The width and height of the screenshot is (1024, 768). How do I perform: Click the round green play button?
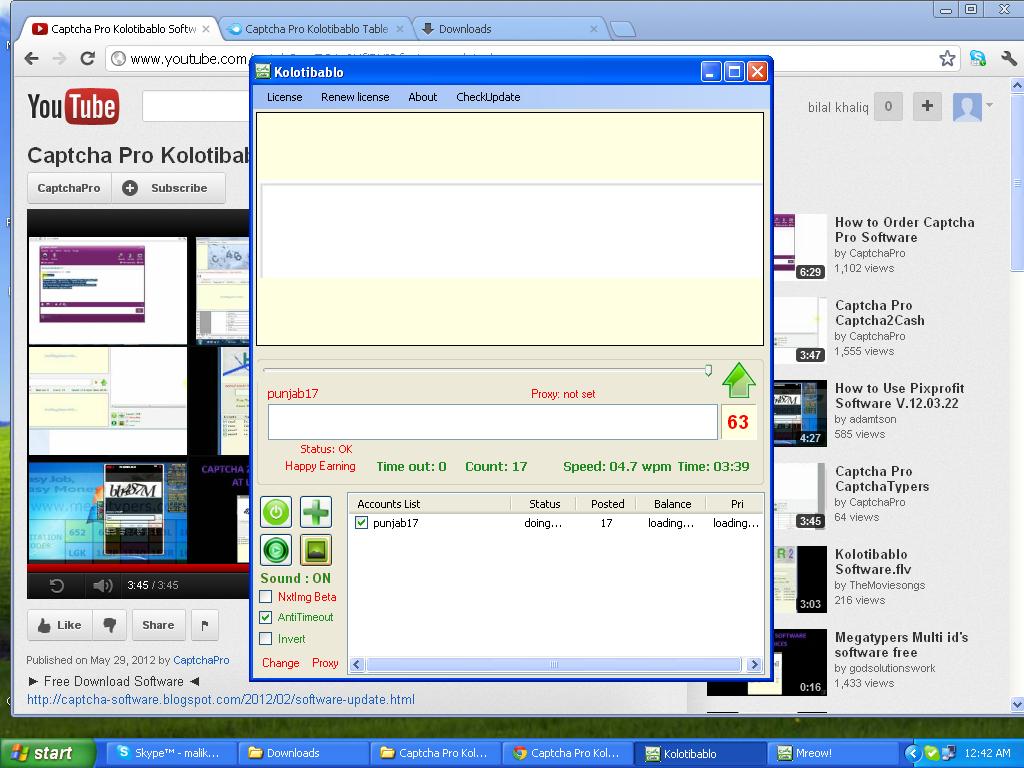(x=276, y=550)
